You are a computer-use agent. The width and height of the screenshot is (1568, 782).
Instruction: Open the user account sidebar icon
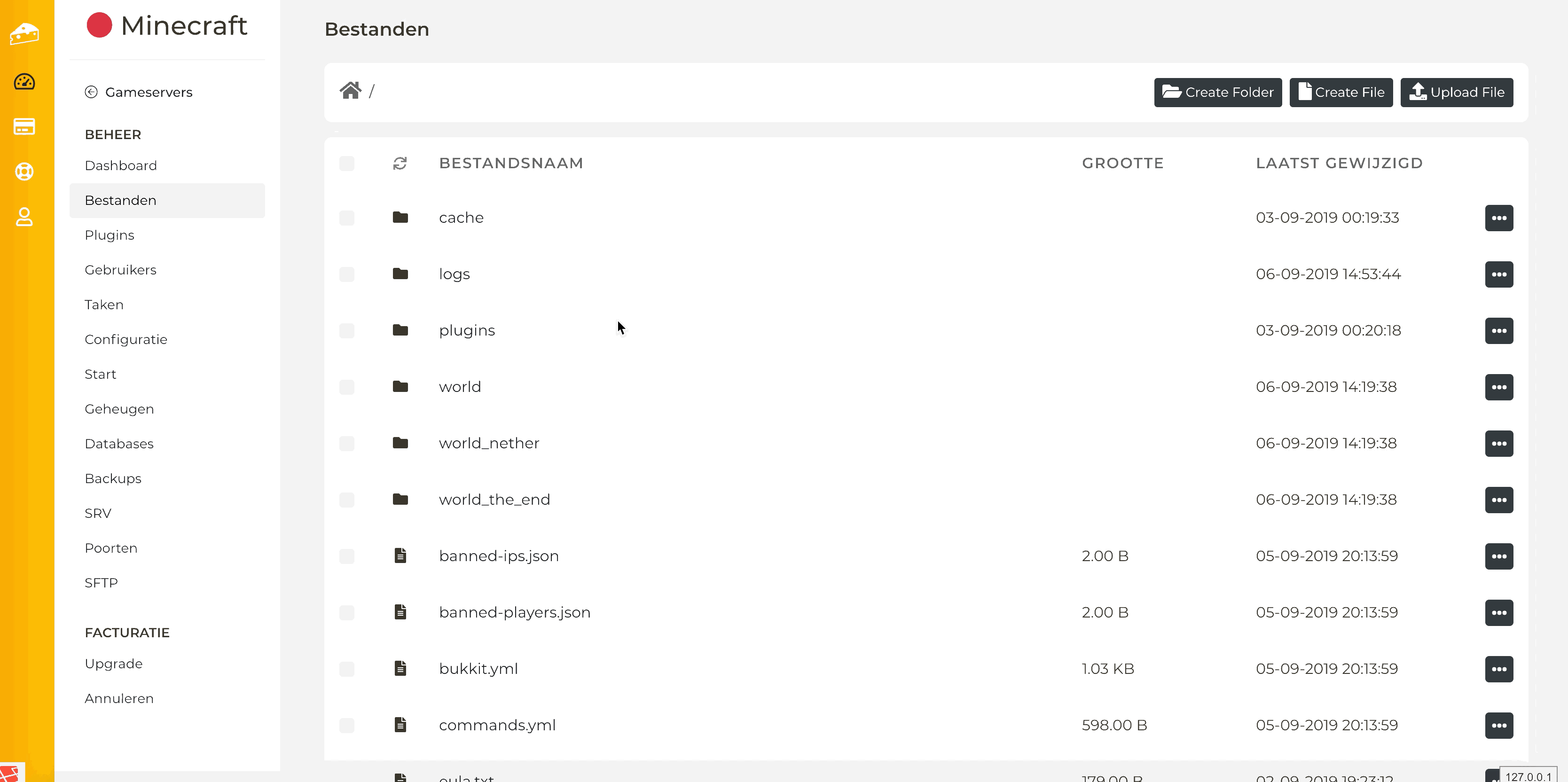coord(24,217)
